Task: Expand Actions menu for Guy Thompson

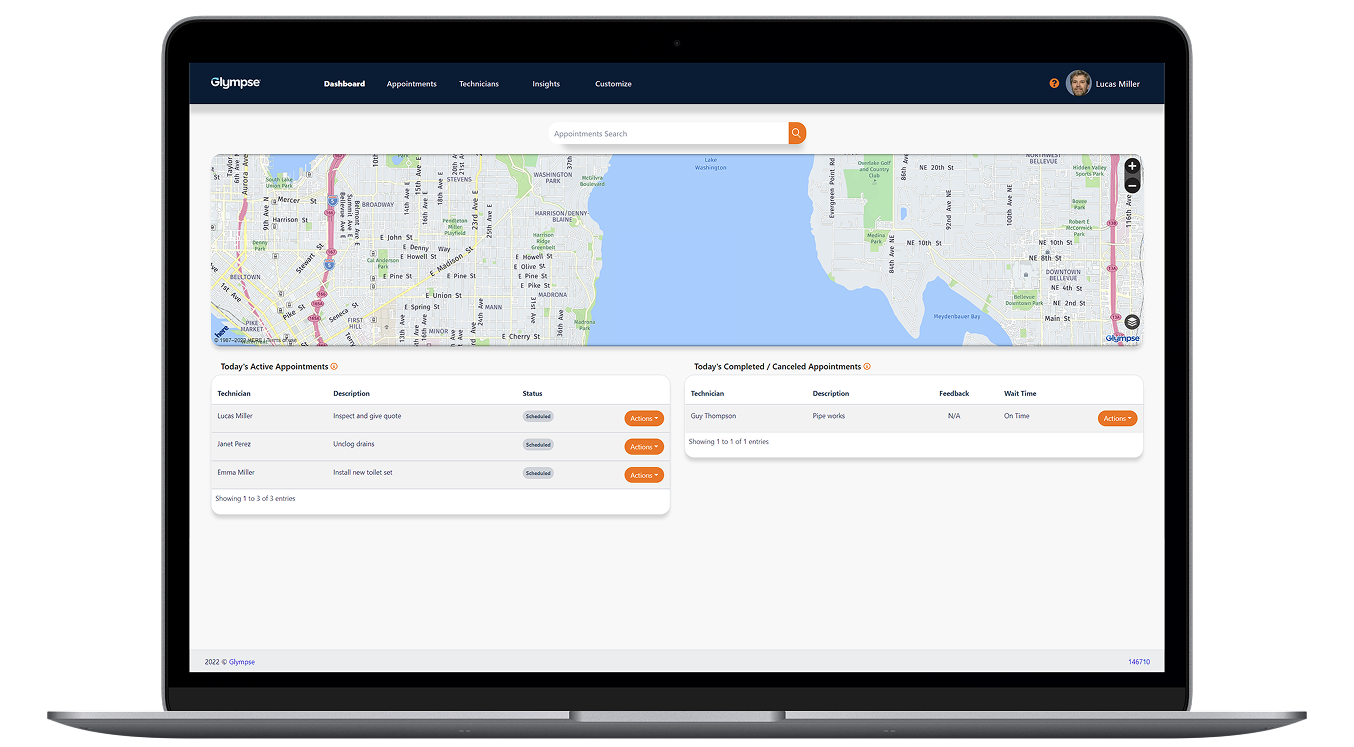Action: (x=1117, y=418)
